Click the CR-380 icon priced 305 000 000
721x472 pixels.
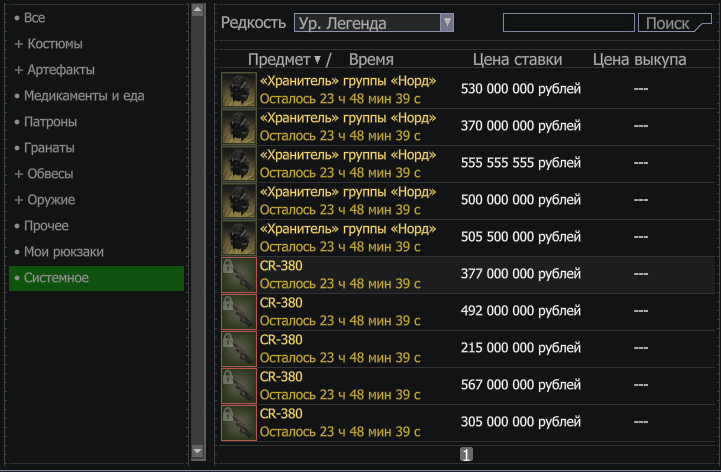tap(239, 423)
